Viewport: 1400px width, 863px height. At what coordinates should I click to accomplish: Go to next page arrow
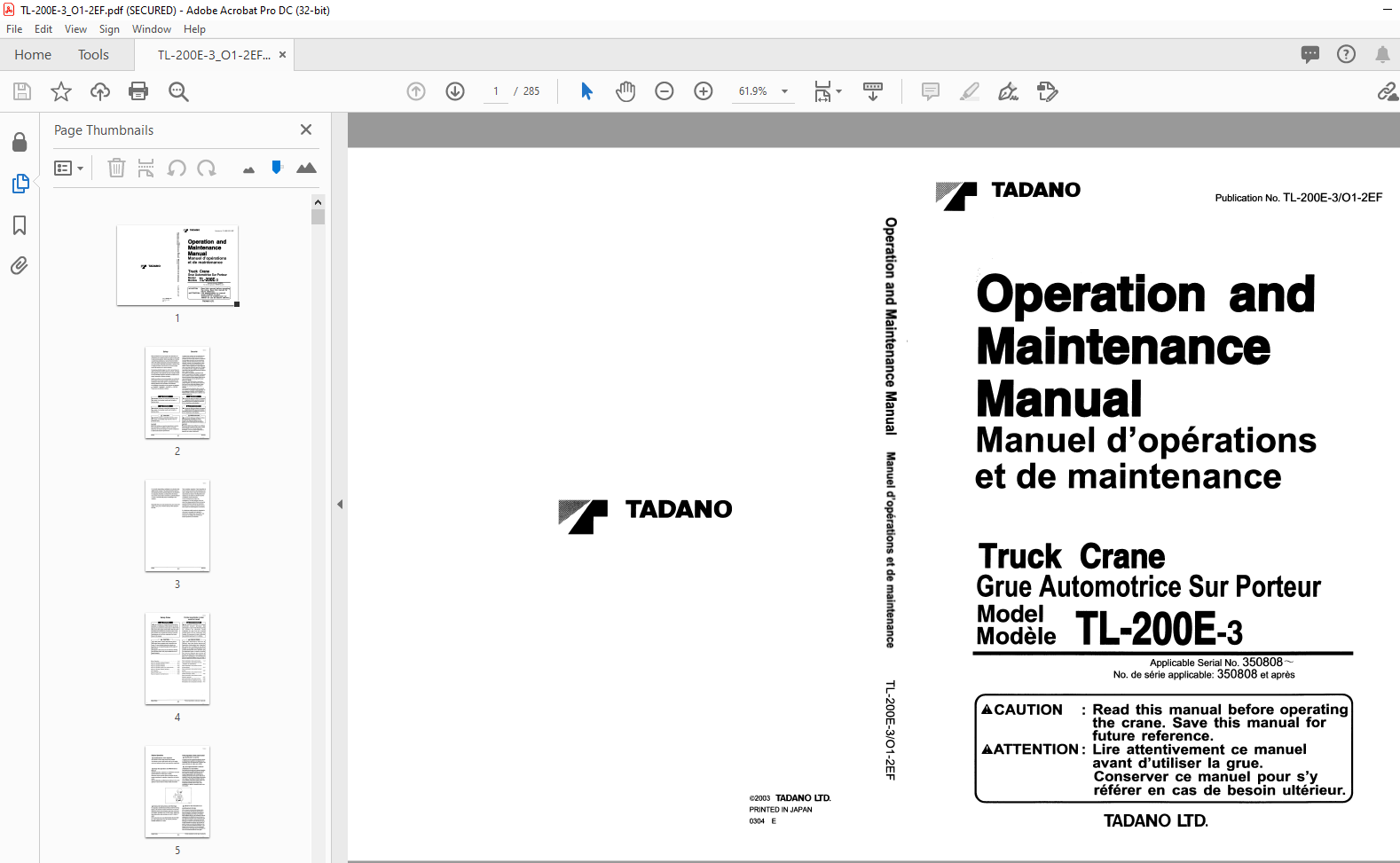pos(455,91)
